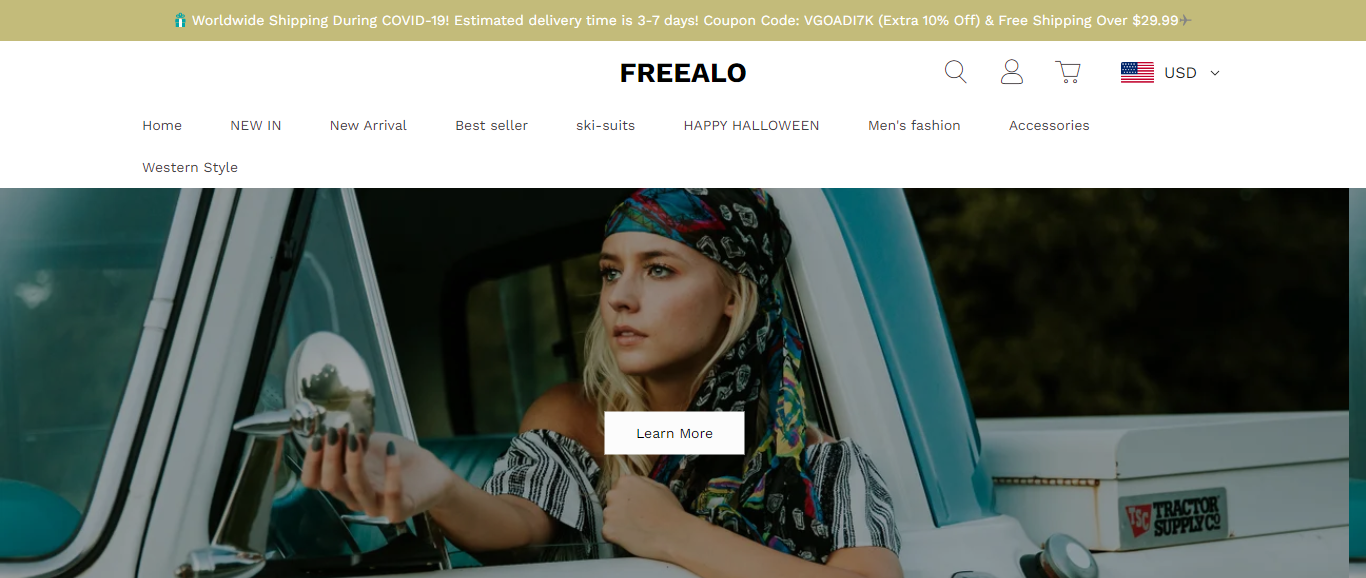Open the Western Style category
The width and height of the screenshot is (1366, 578).
pos(190,167)
